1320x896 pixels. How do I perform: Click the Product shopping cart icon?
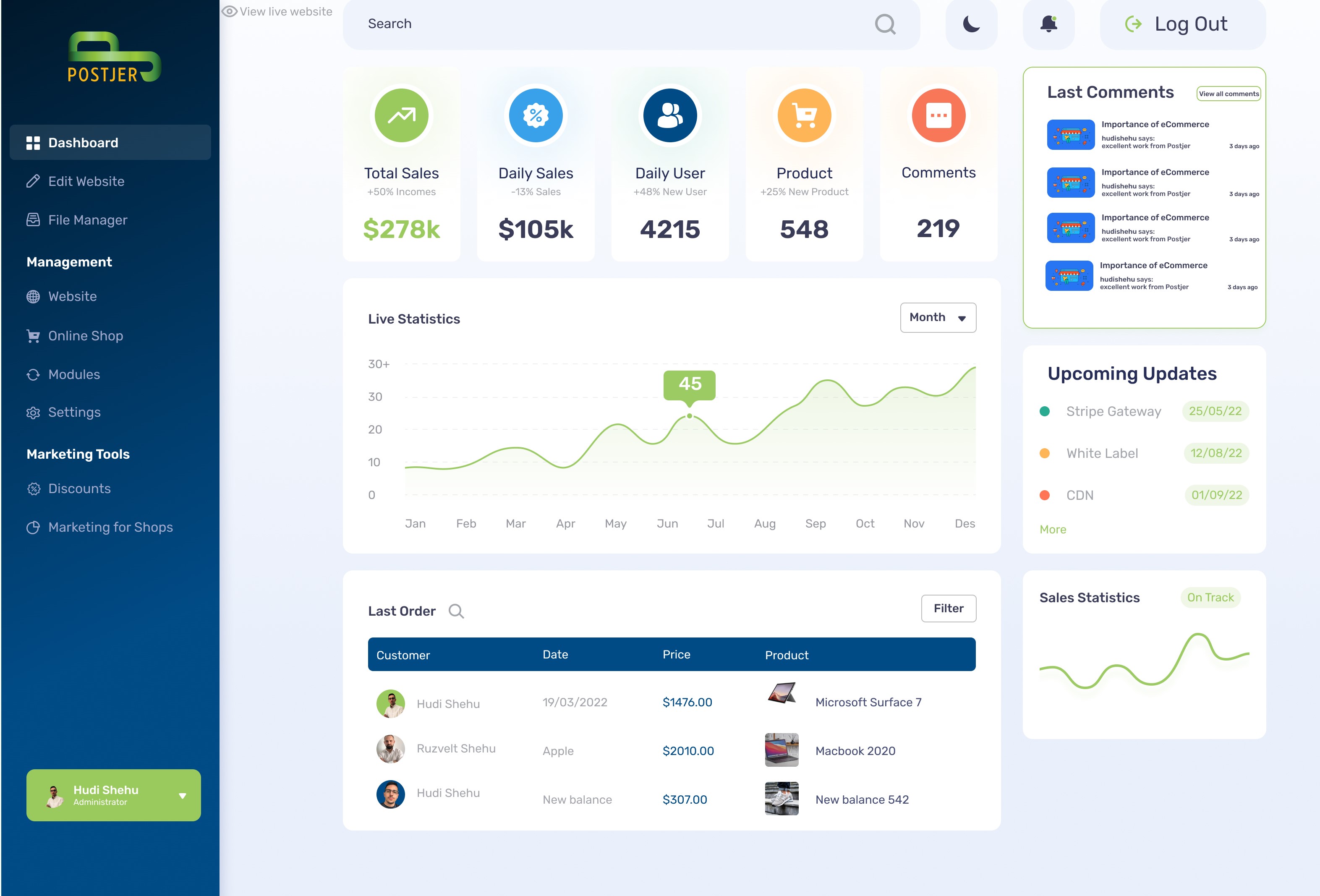804,116
